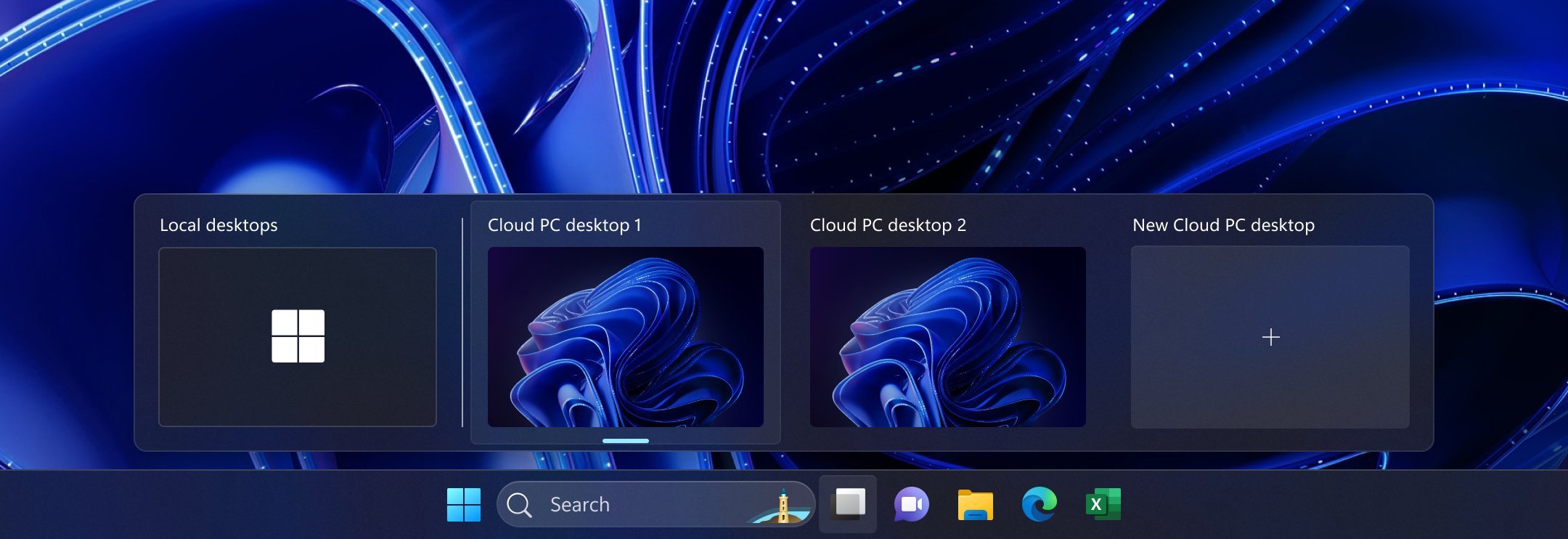The image size is (1568, 539).
Task: Click the Windows logo in Local desktops
Action: tap(298, 336)
